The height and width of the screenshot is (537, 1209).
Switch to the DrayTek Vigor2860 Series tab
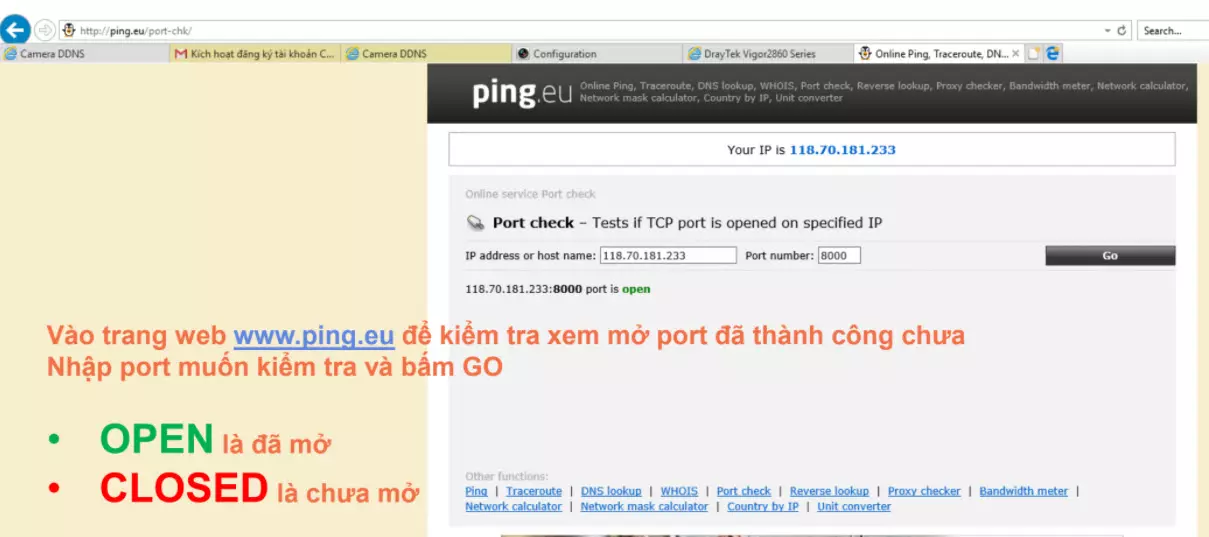tap(767, 54)
